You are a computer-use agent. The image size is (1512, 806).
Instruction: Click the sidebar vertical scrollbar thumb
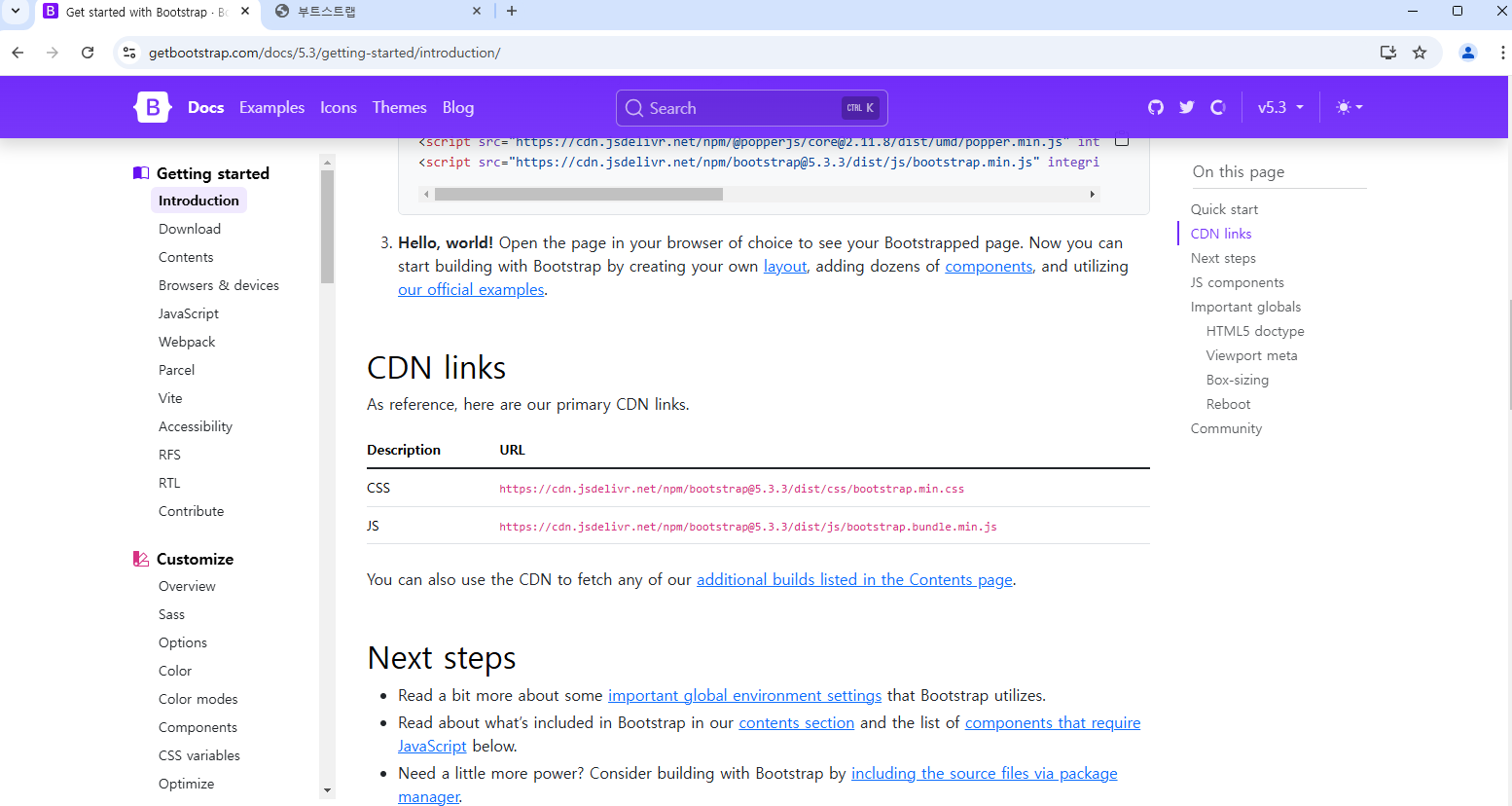tap(327, 227)
